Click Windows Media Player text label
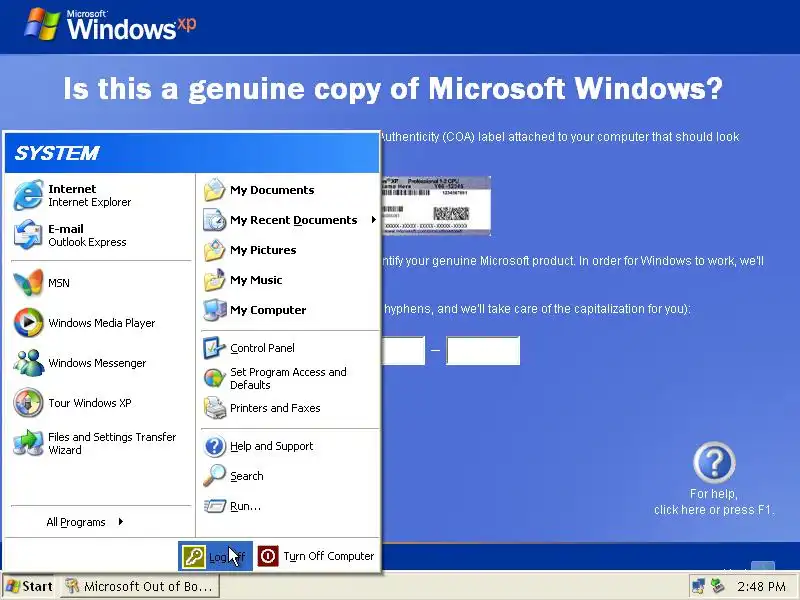Viewport: 800px width, 600px height. [102, 323]
